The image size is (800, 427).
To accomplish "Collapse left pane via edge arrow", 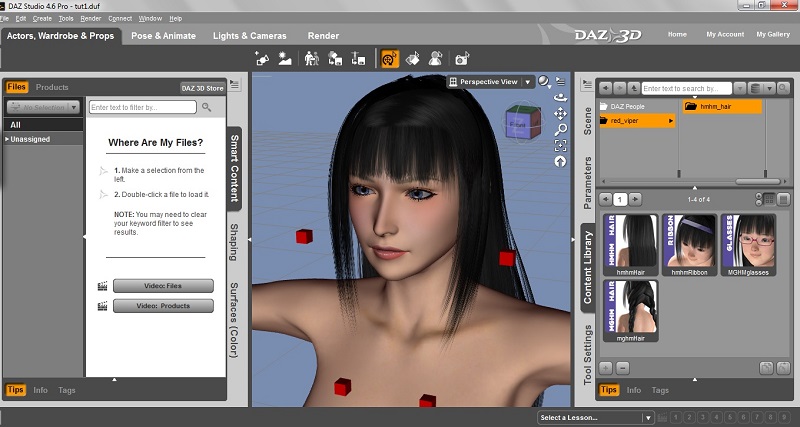I will [250, 239].
